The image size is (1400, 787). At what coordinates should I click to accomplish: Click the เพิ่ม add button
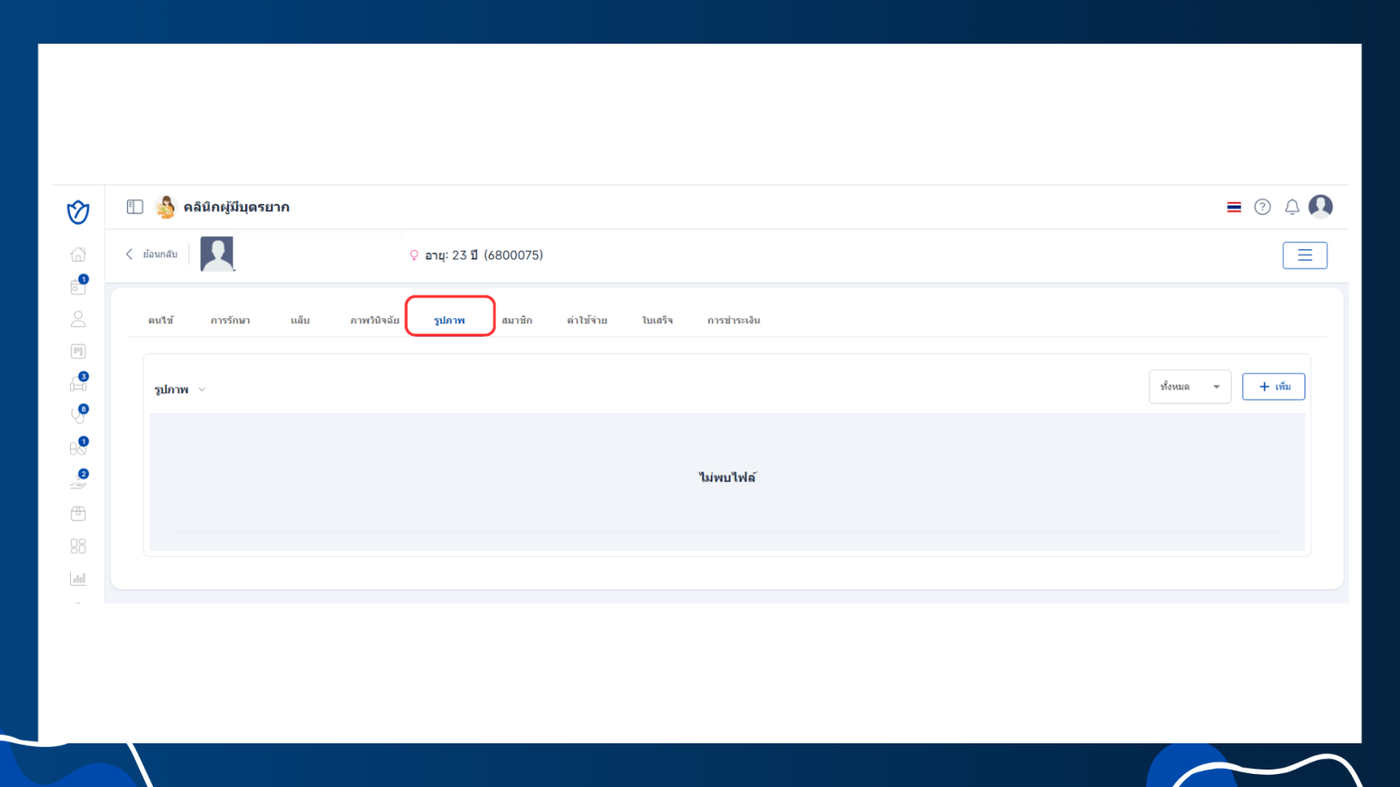[1274, 387]
